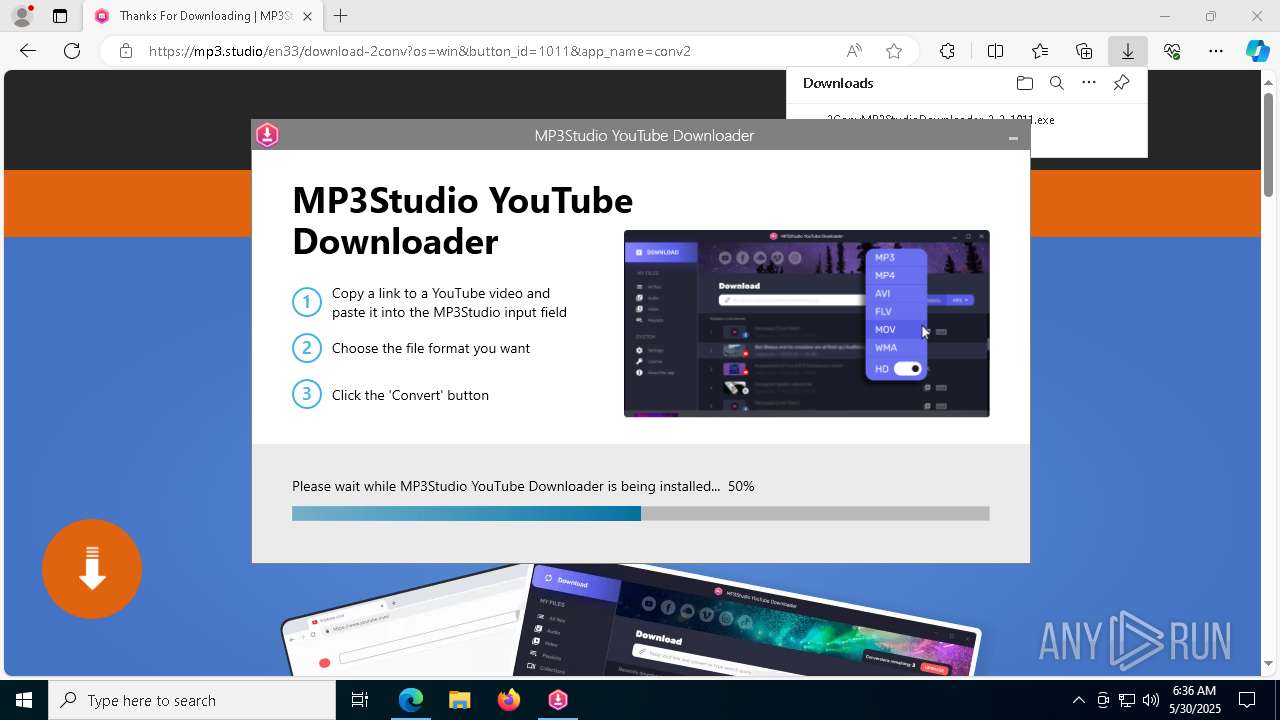Add this page to favorites
Viewport: 1280px width, 720px height.
[894, 51]
